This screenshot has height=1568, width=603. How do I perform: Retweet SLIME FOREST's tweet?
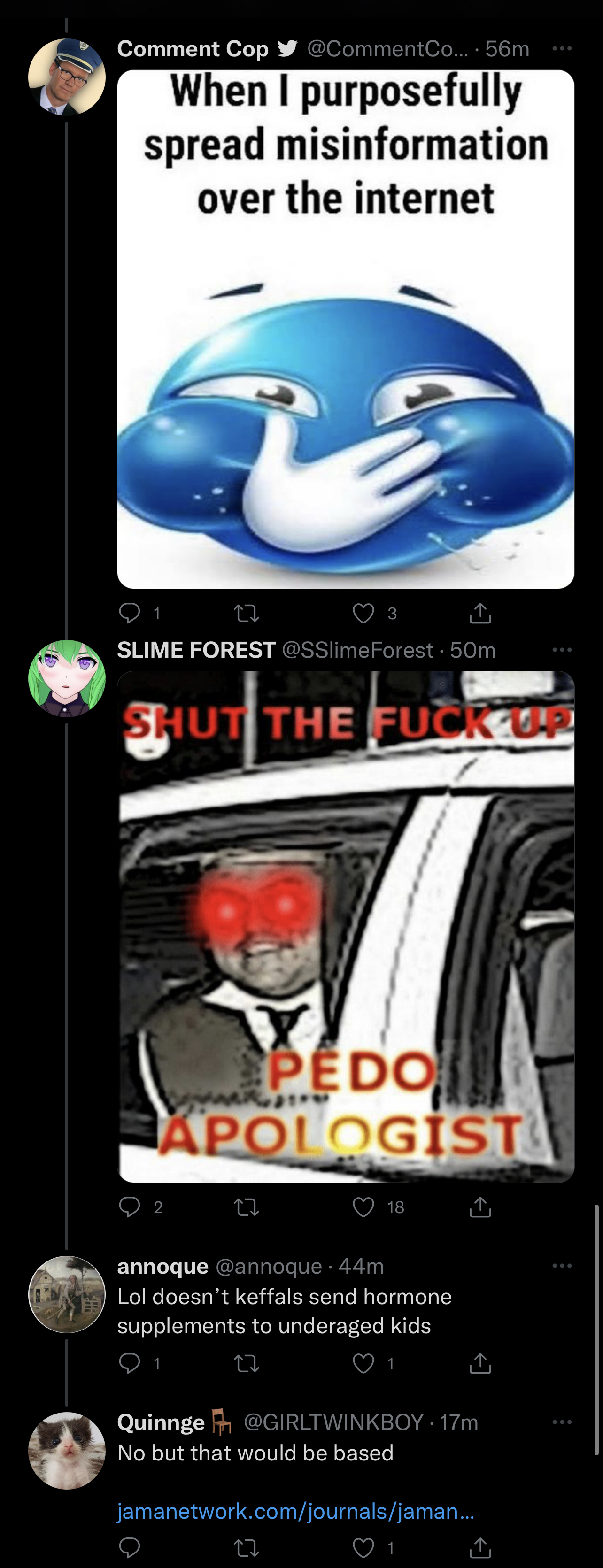pyautogui.click(x=247, y=1207)
